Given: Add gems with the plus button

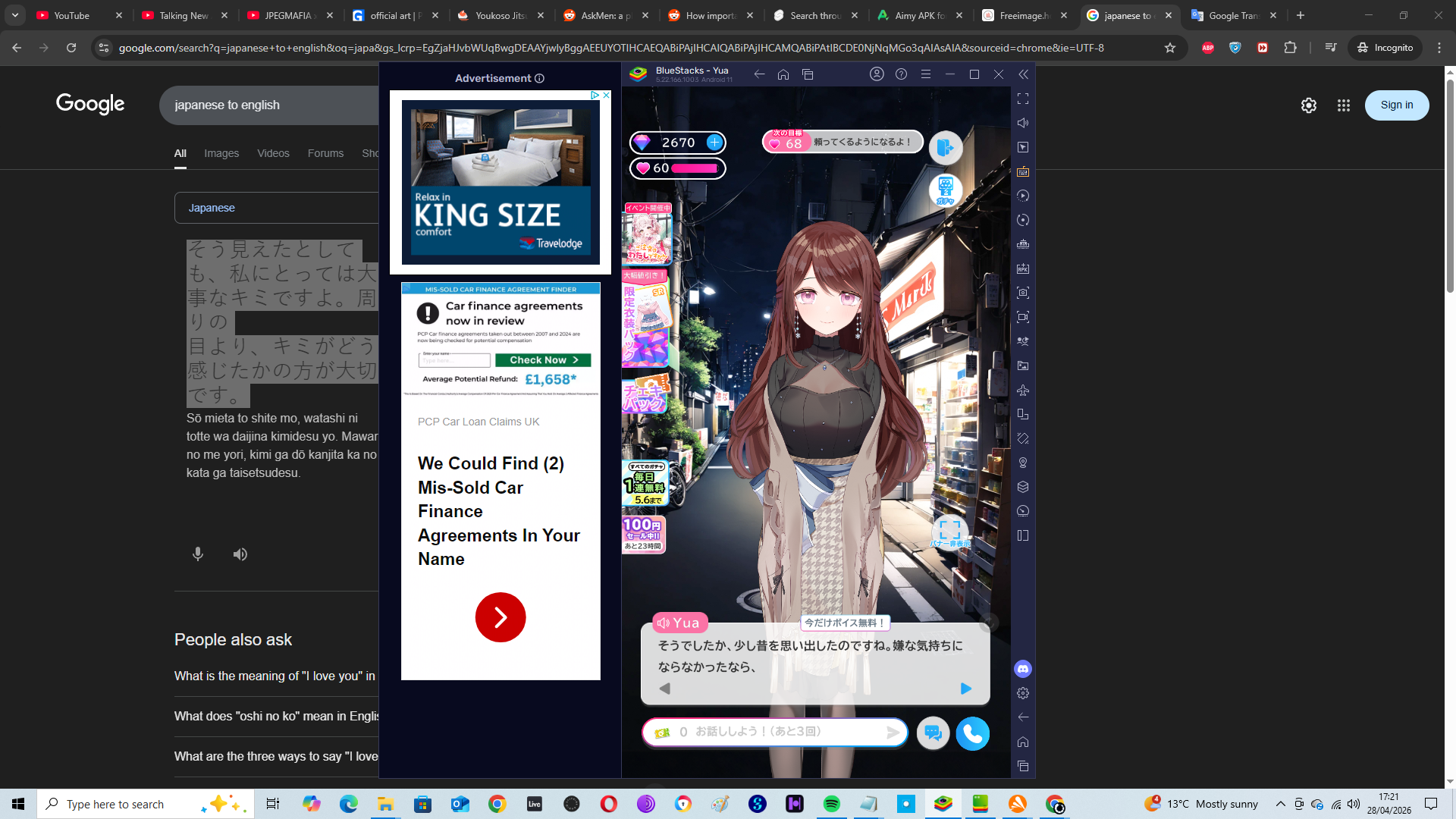Looking at the screenshot, I should [714, 142].
